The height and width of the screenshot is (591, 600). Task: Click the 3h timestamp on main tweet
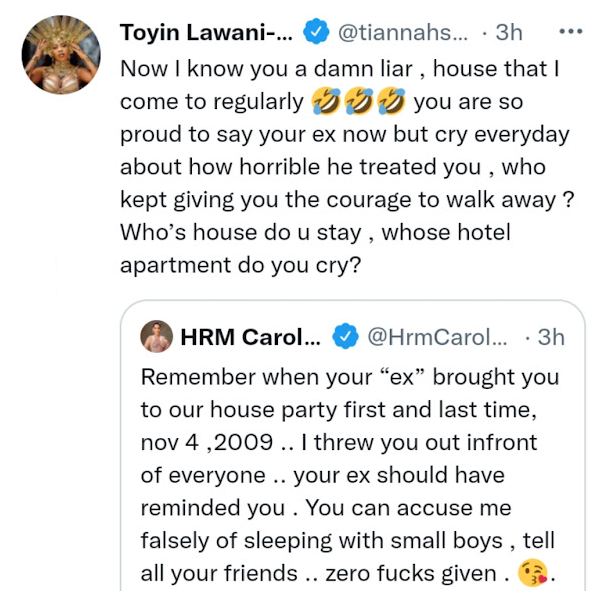[x=509, y=33]
